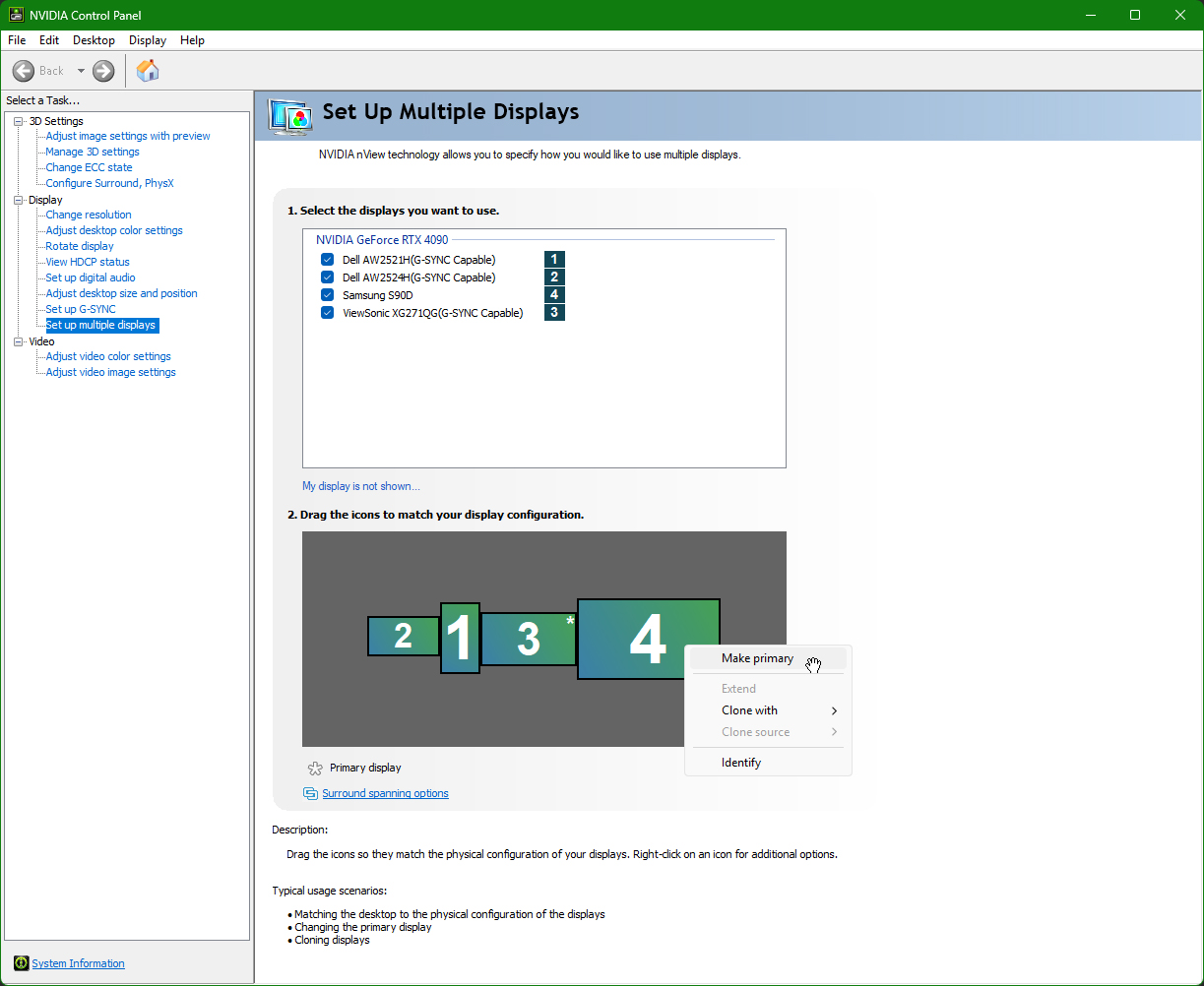
Task: Open View HDCP status page
Action: 88,262
